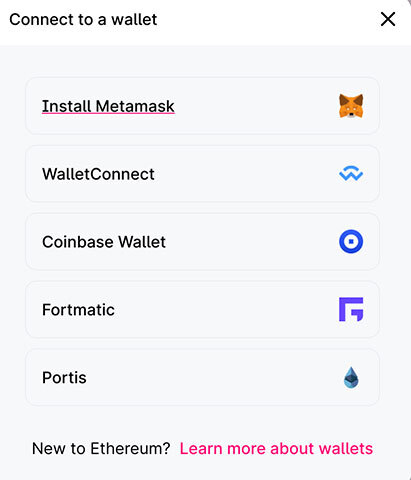Click empty middle area of Portis card
Screen dimensions: 411x480
click(213, 377)
